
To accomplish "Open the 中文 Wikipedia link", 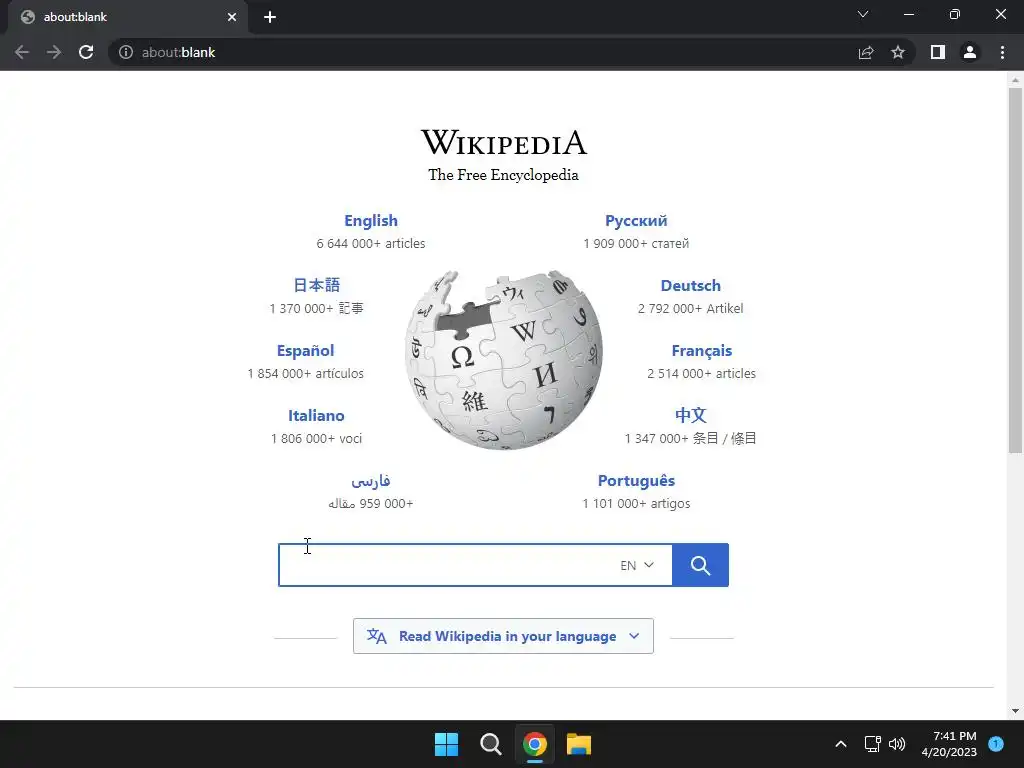I will 690,415.
